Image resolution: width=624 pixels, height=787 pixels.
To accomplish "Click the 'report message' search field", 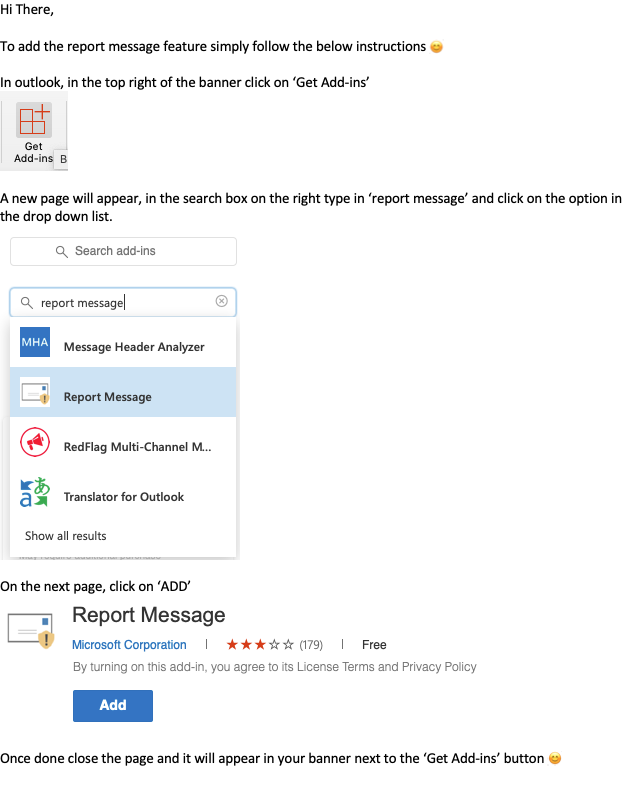I will [x=123, y=302].
